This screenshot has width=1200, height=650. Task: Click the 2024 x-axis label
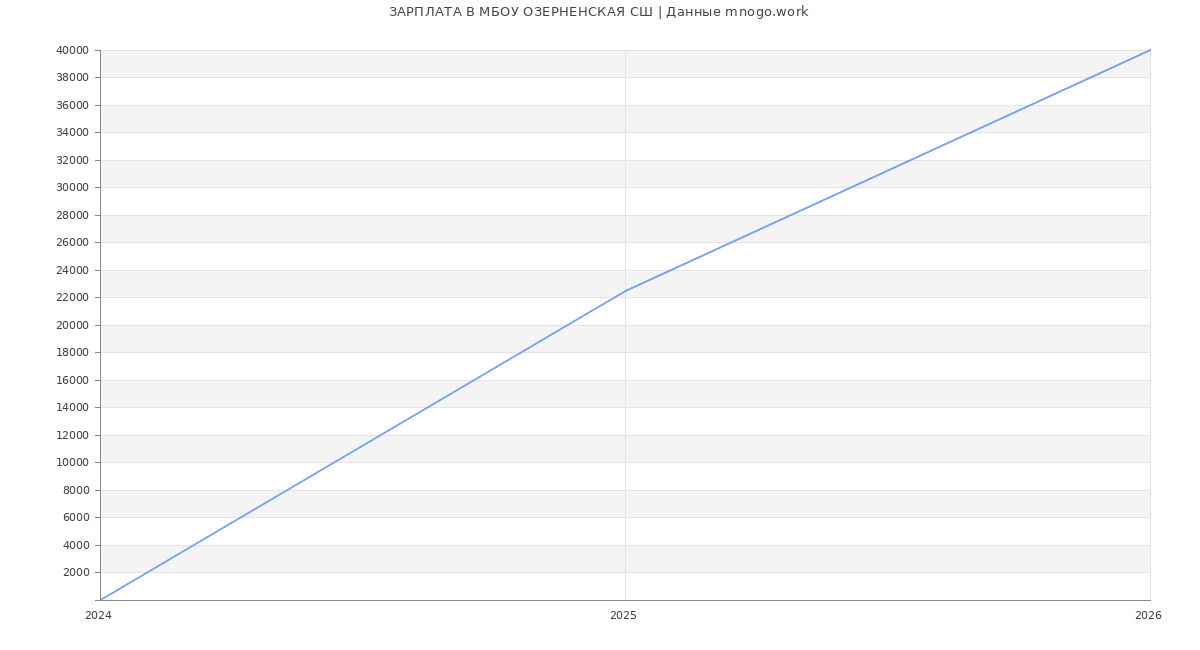click(98, 616)
